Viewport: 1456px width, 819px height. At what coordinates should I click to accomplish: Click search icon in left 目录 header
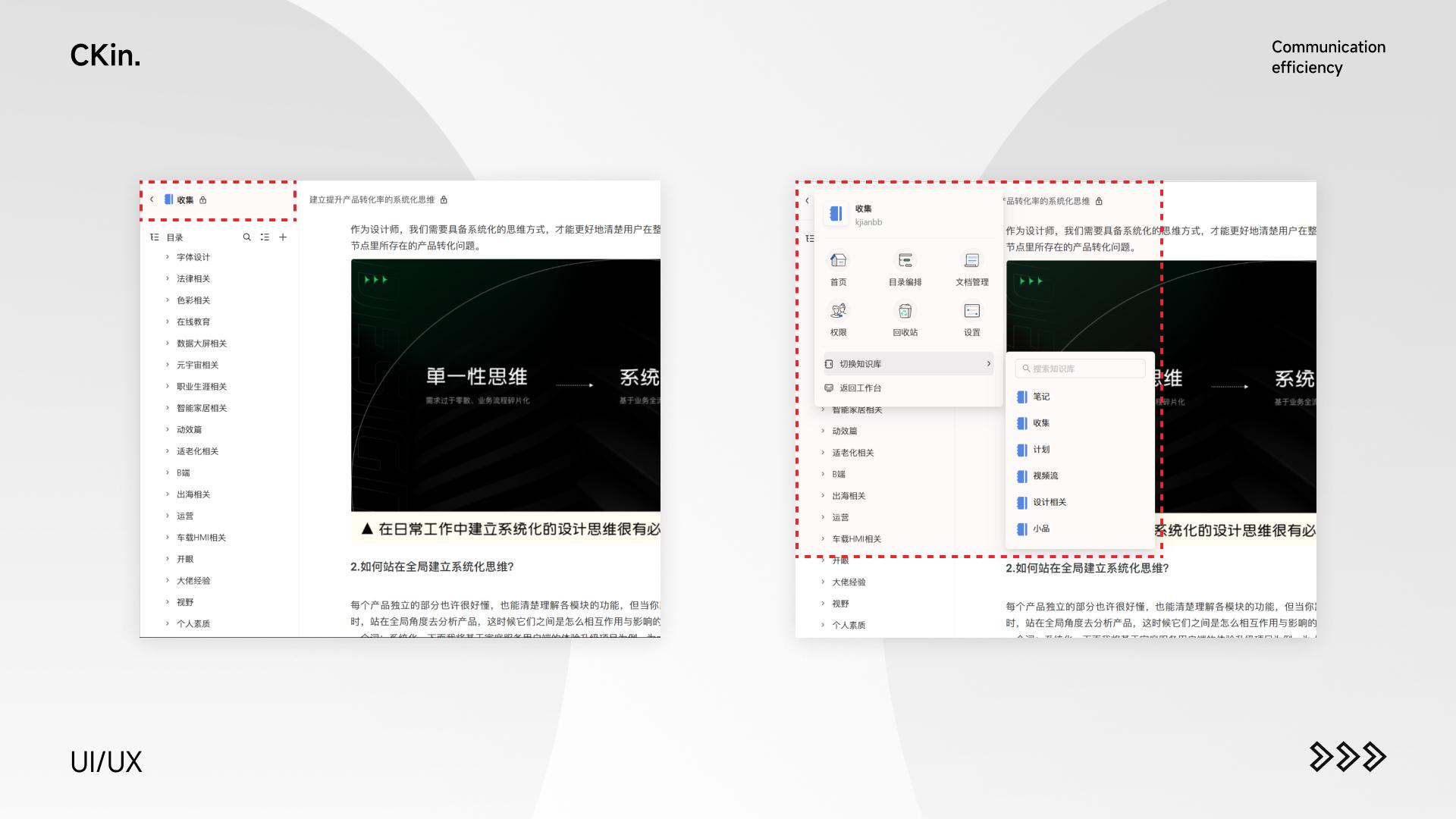pyautogui.click(x=246, y=237)
